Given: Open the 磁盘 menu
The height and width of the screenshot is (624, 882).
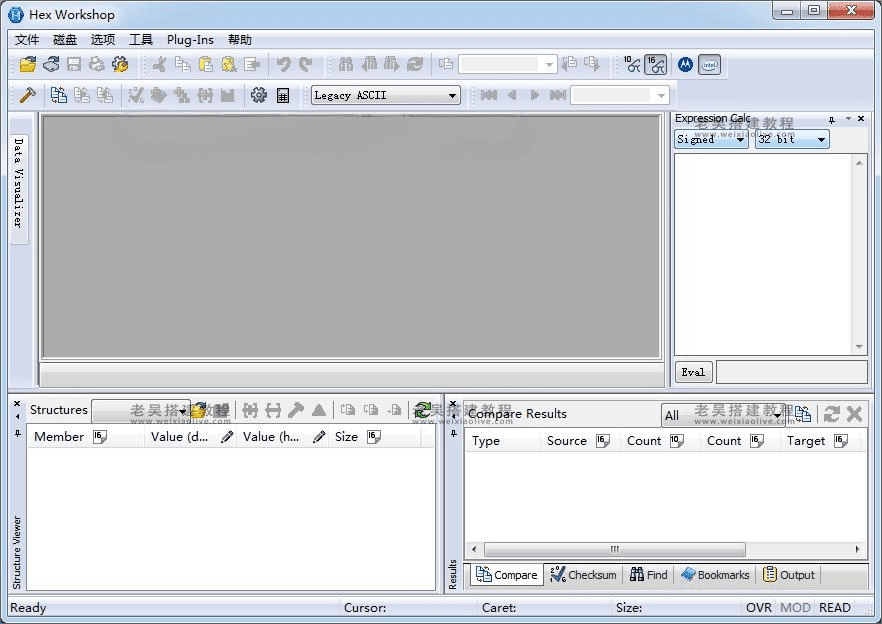Looking at the screenshot, I should [x=65, y=39].
